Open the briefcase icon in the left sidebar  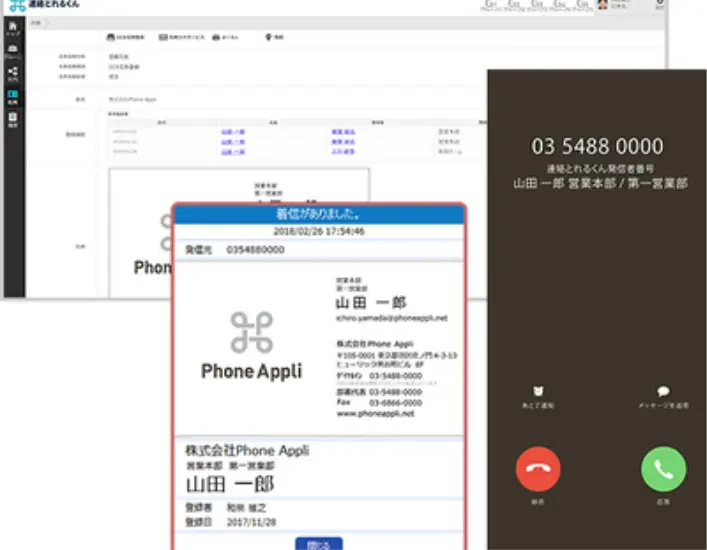pyautogui.click(x=13, y=51)
